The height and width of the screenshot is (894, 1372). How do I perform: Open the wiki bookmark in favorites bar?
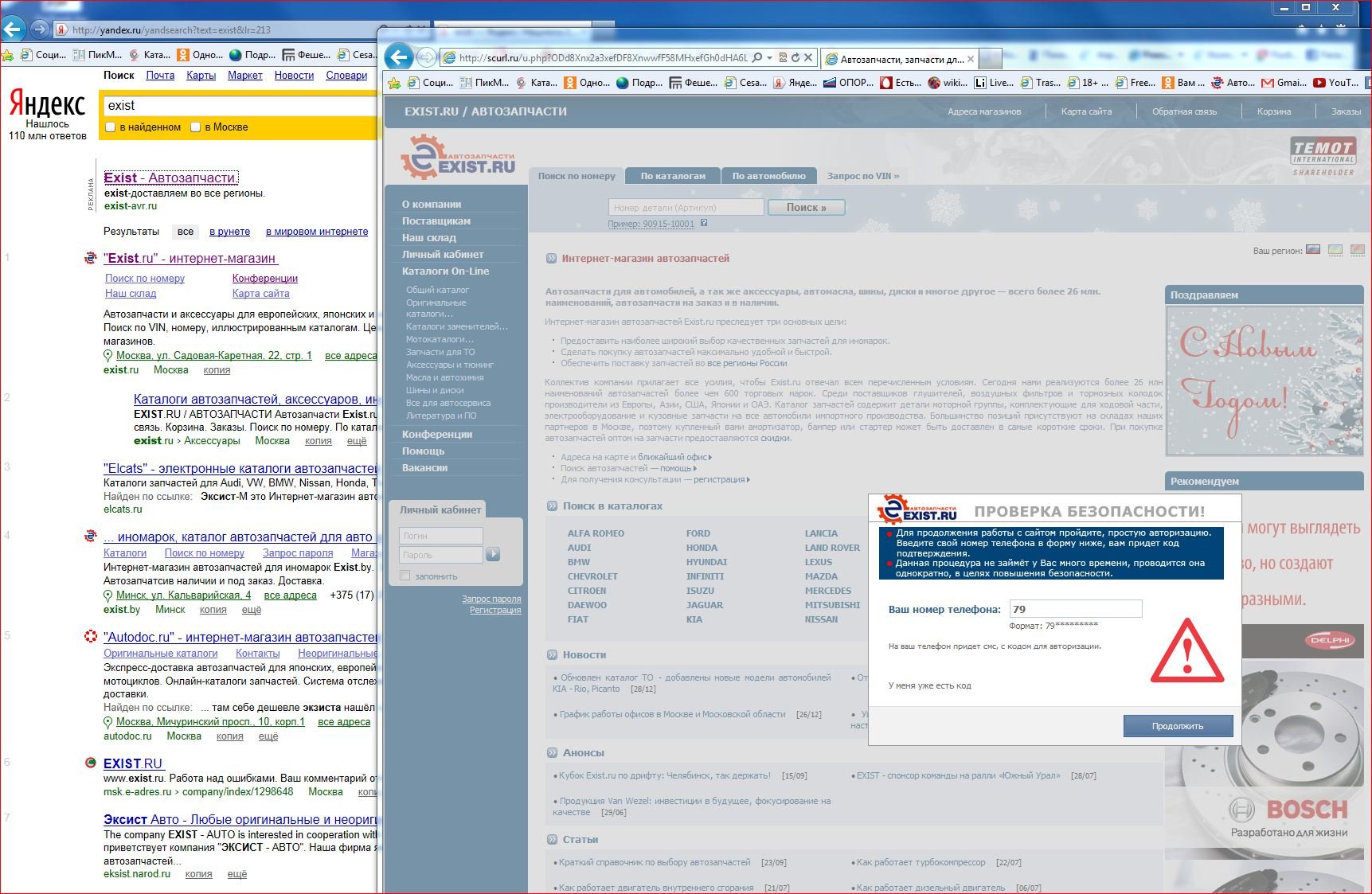(948, 82)
